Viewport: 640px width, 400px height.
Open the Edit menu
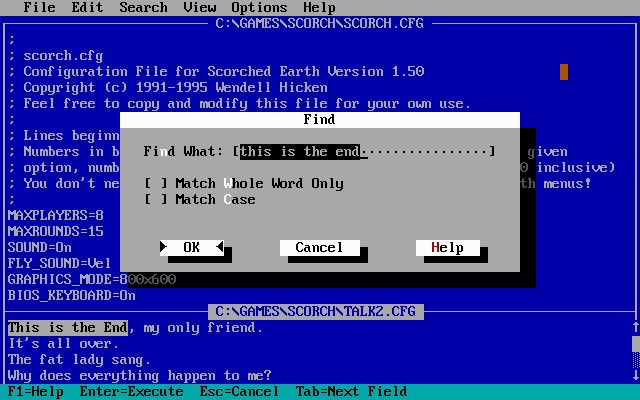tap(87, 7)
